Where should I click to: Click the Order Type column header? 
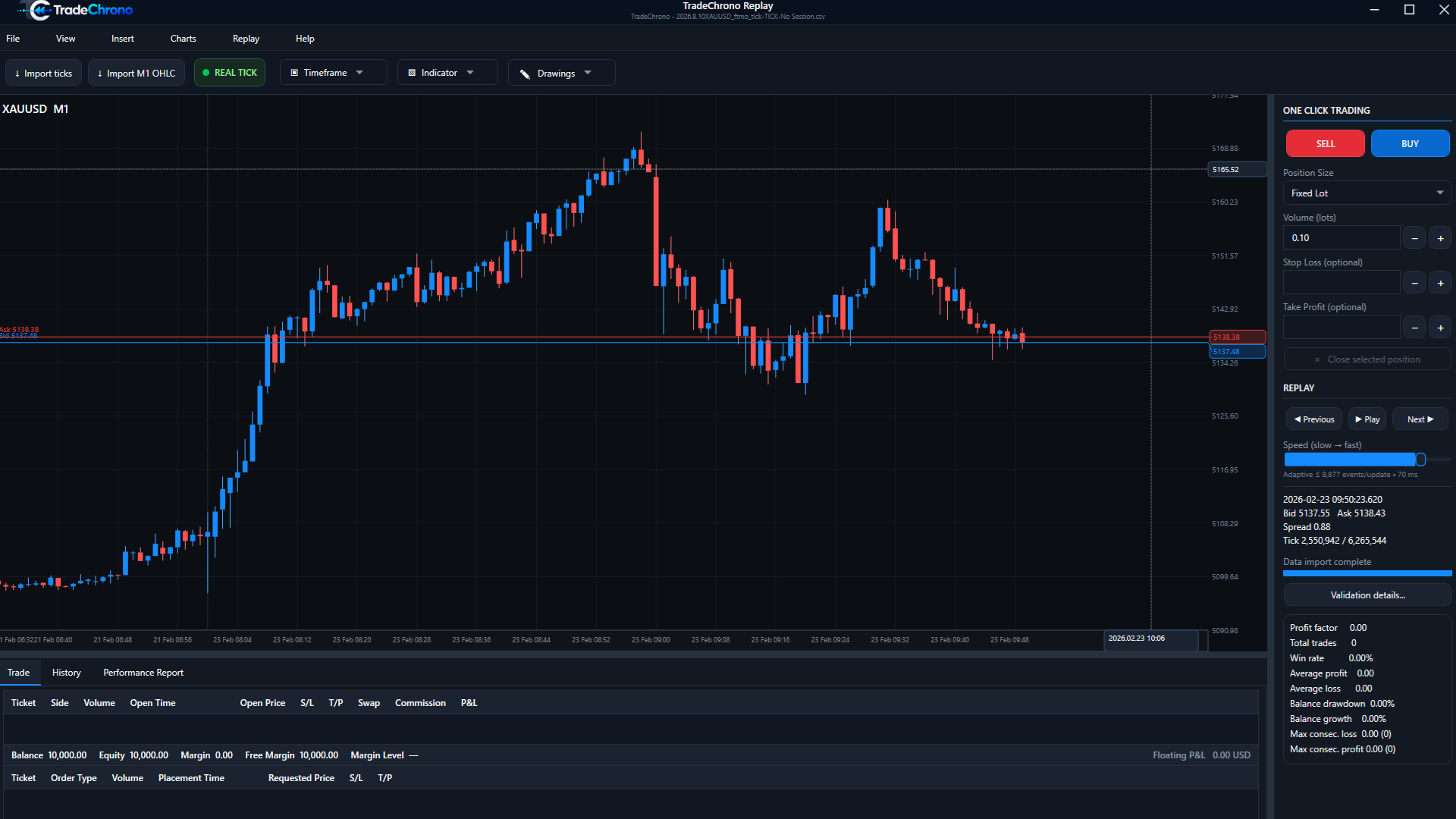coord(74,778)
